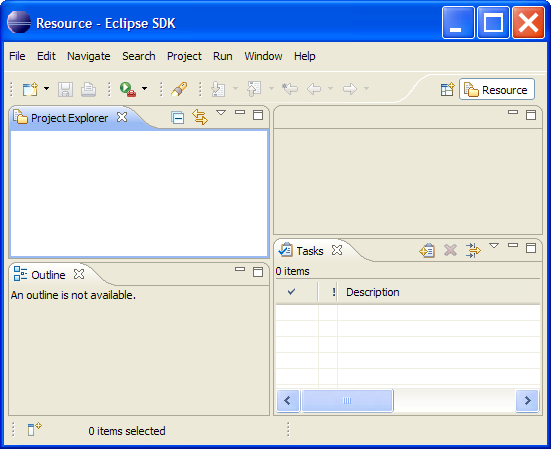The height and width of the screenshot is (449, 551).
Task: Maximize the Tasks view
Action: tap(531, 248)
